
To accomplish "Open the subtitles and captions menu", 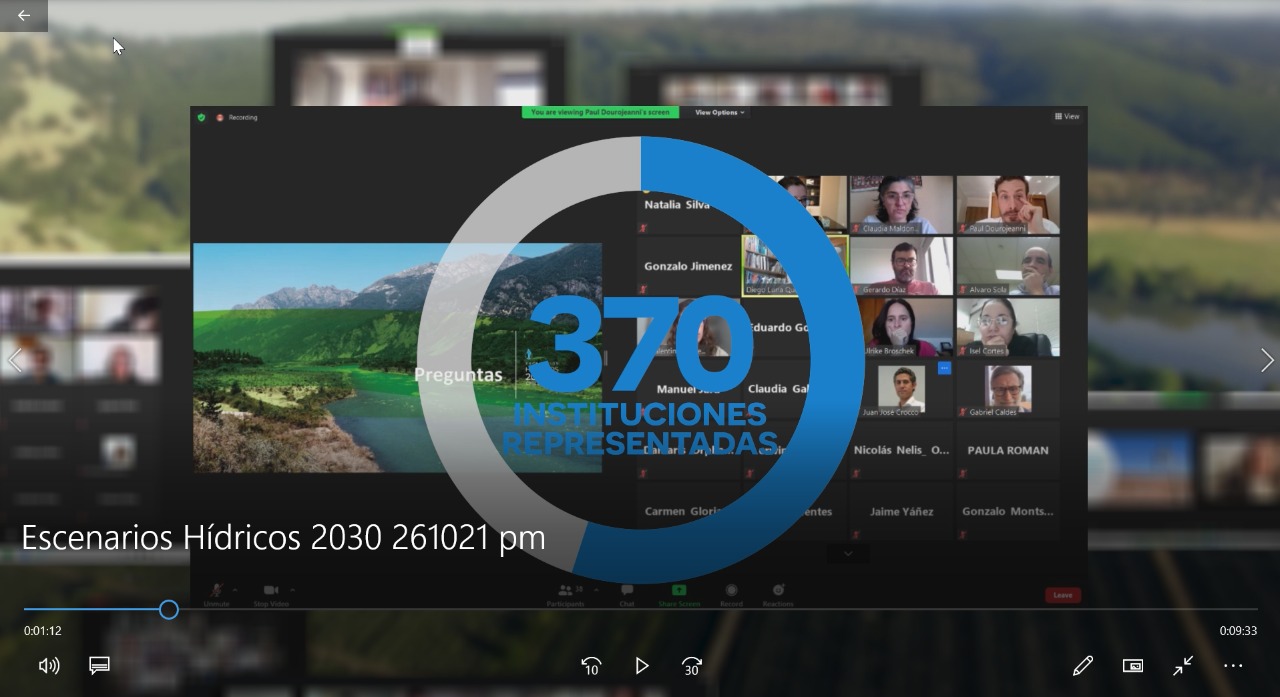I will point(99,666).
